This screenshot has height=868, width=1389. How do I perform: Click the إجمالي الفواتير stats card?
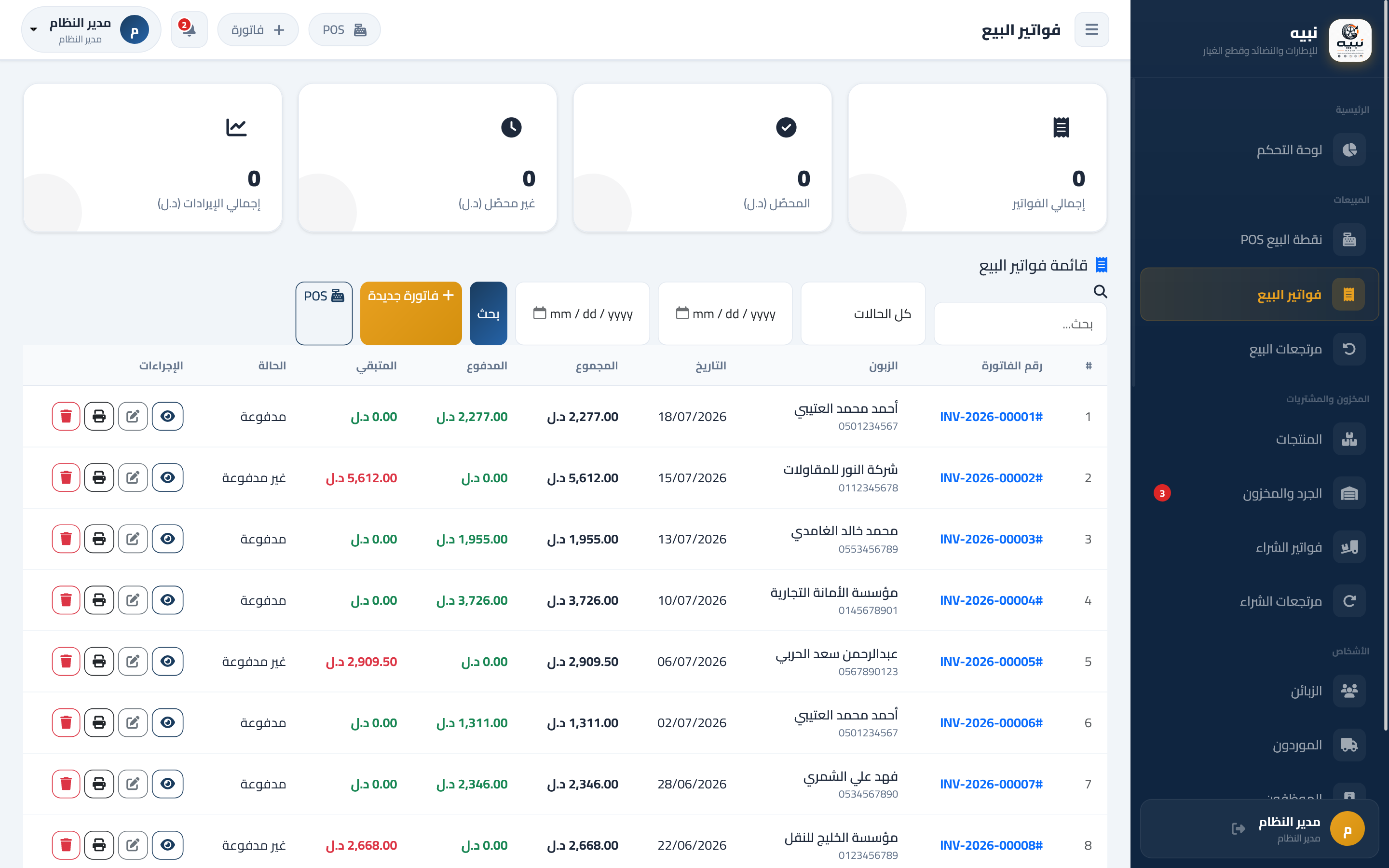coord(977,158)
